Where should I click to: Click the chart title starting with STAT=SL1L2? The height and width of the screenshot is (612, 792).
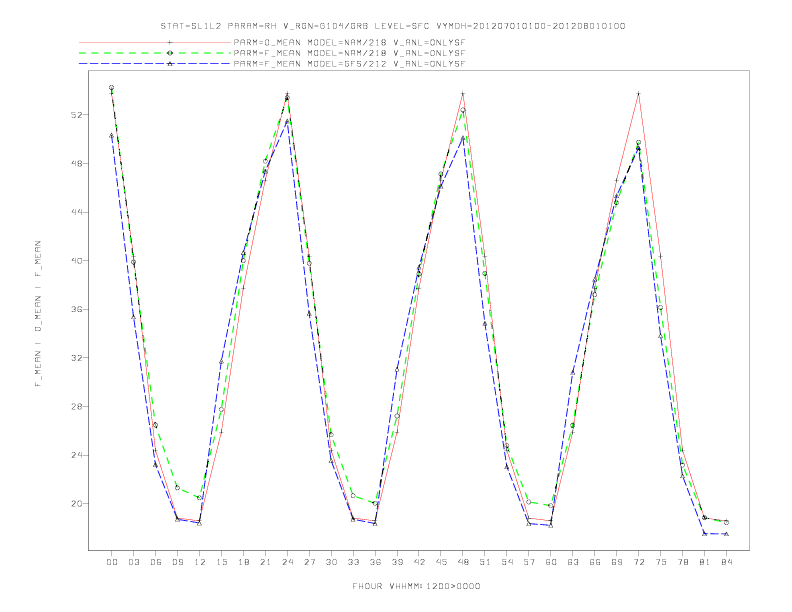[x=393, y=26]
